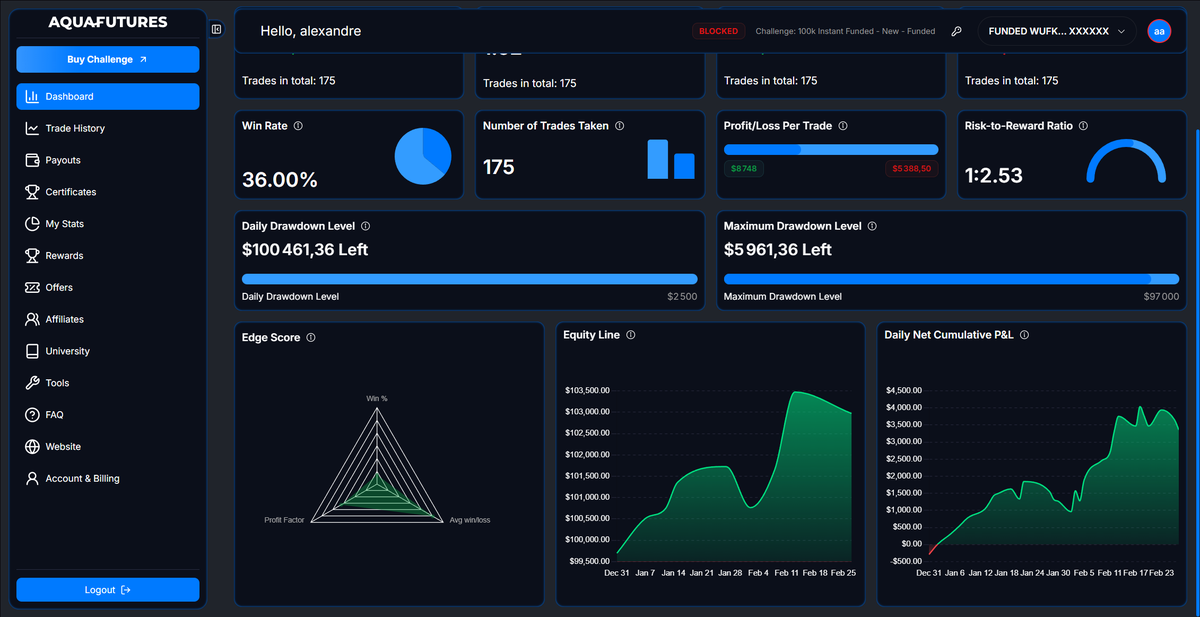Show Edge Score info icon

coord(311,338)
